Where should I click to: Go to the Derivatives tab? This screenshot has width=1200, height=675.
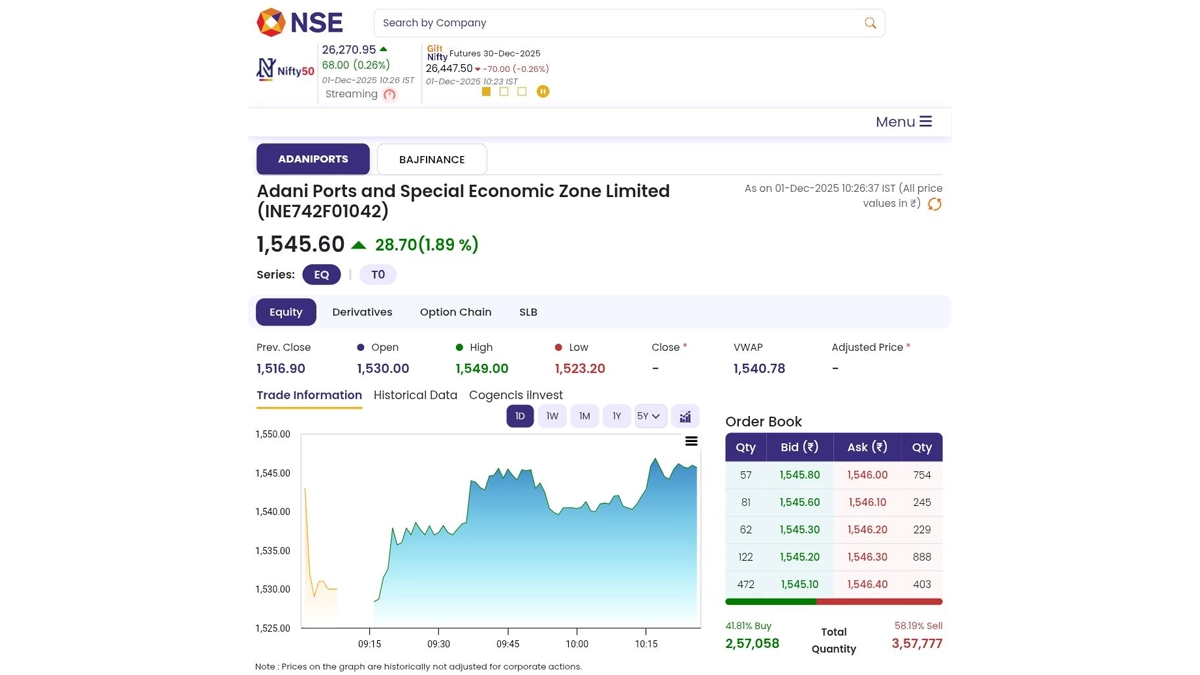tap(362, 312)
